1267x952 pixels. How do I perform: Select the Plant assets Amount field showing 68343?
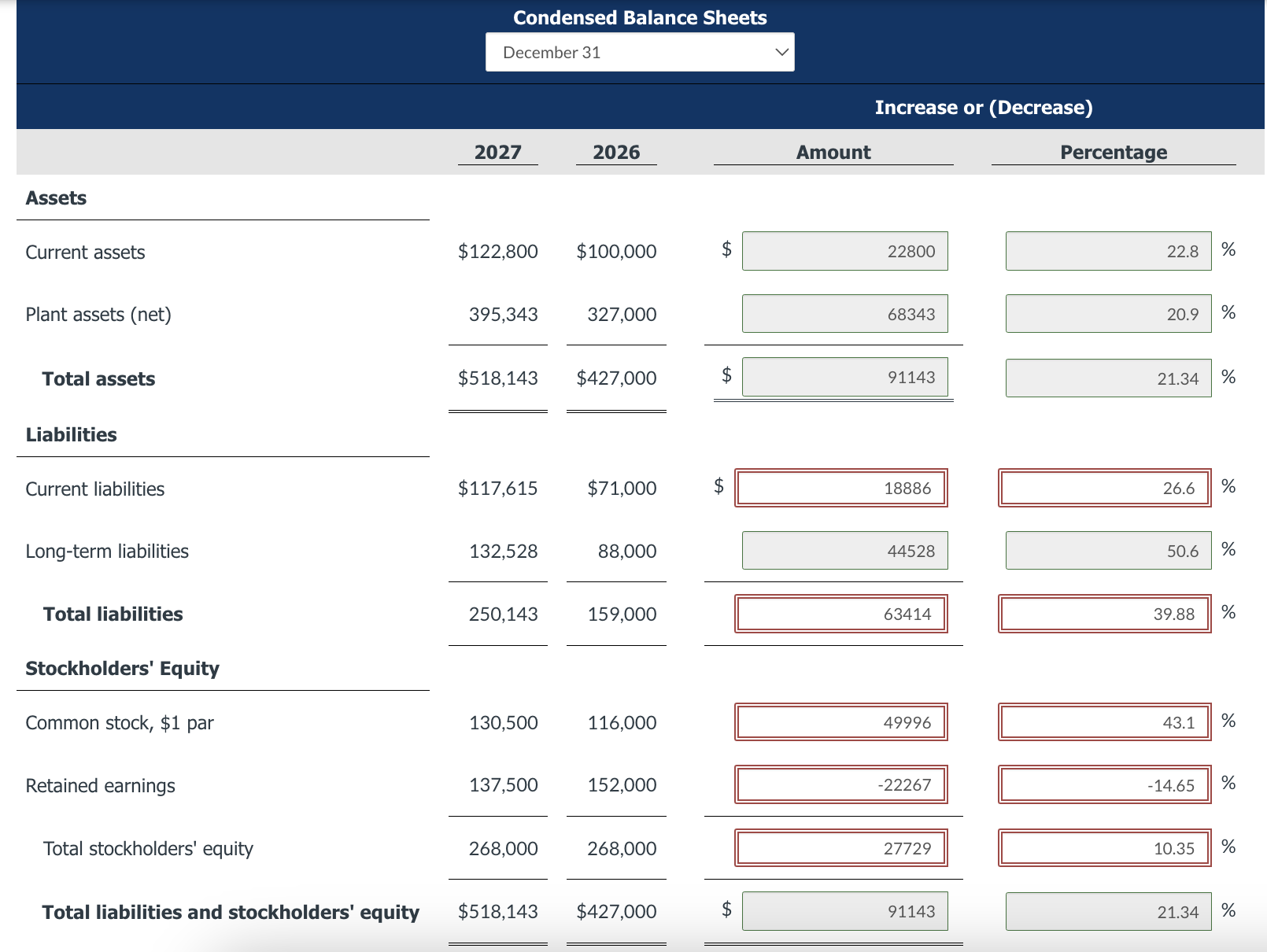pos(844,313)
